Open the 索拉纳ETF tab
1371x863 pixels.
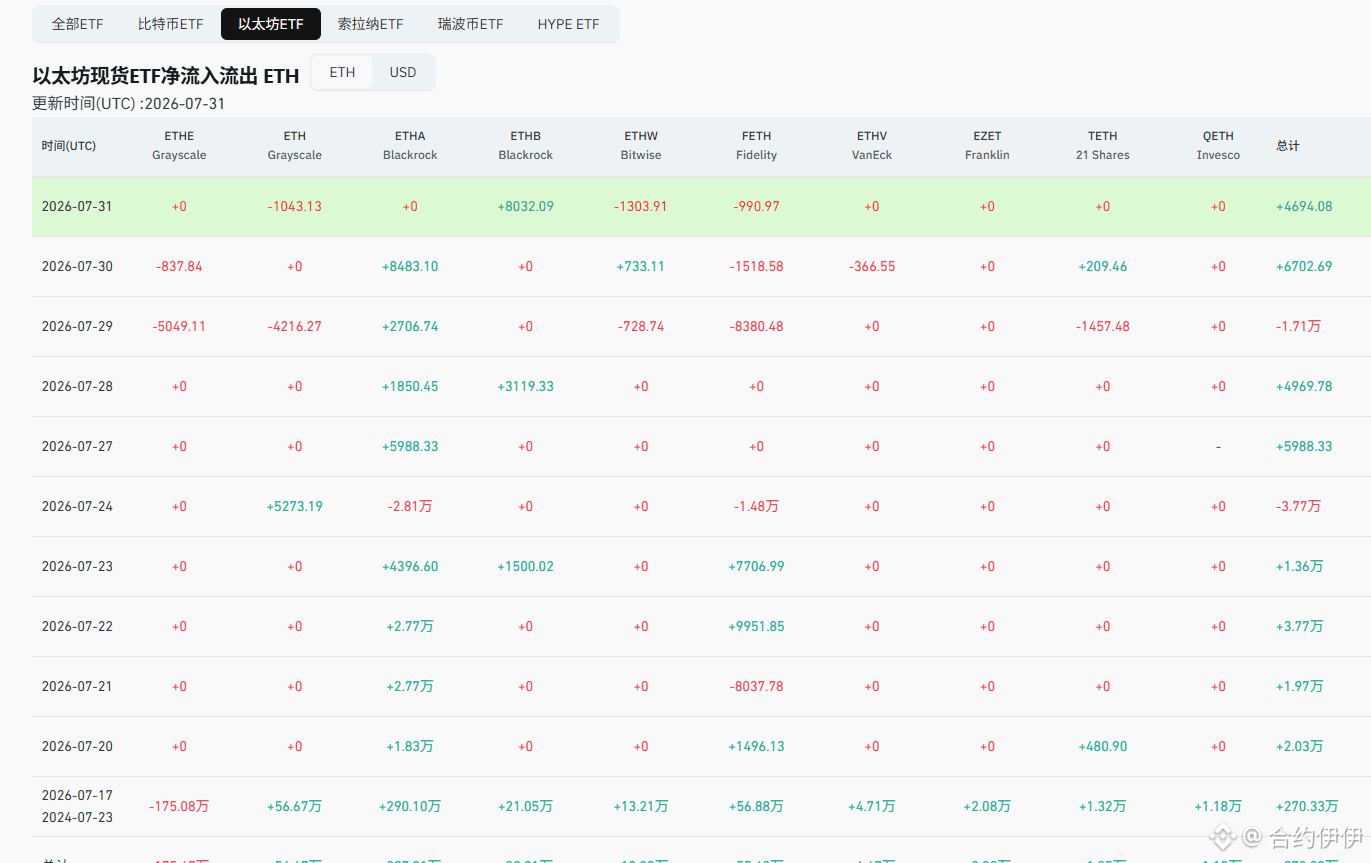coord(370,24)
